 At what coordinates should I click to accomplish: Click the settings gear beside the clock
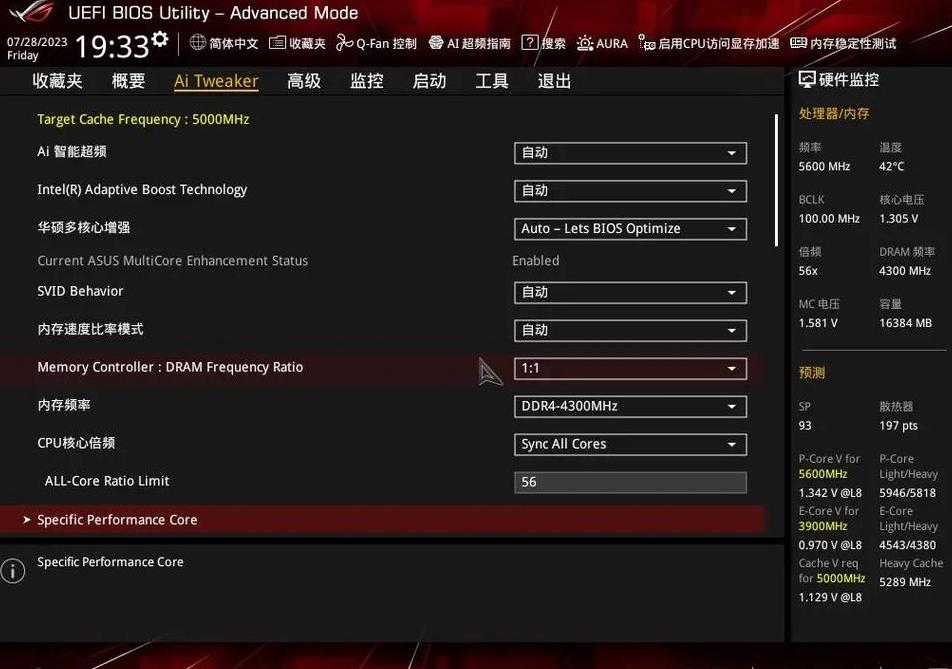coord(160,39)
